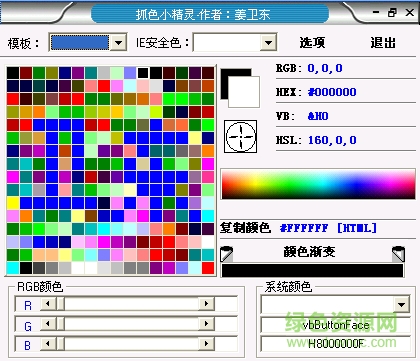
Task: Click the #FFFFFF copy color value
Action: [304, 228]
